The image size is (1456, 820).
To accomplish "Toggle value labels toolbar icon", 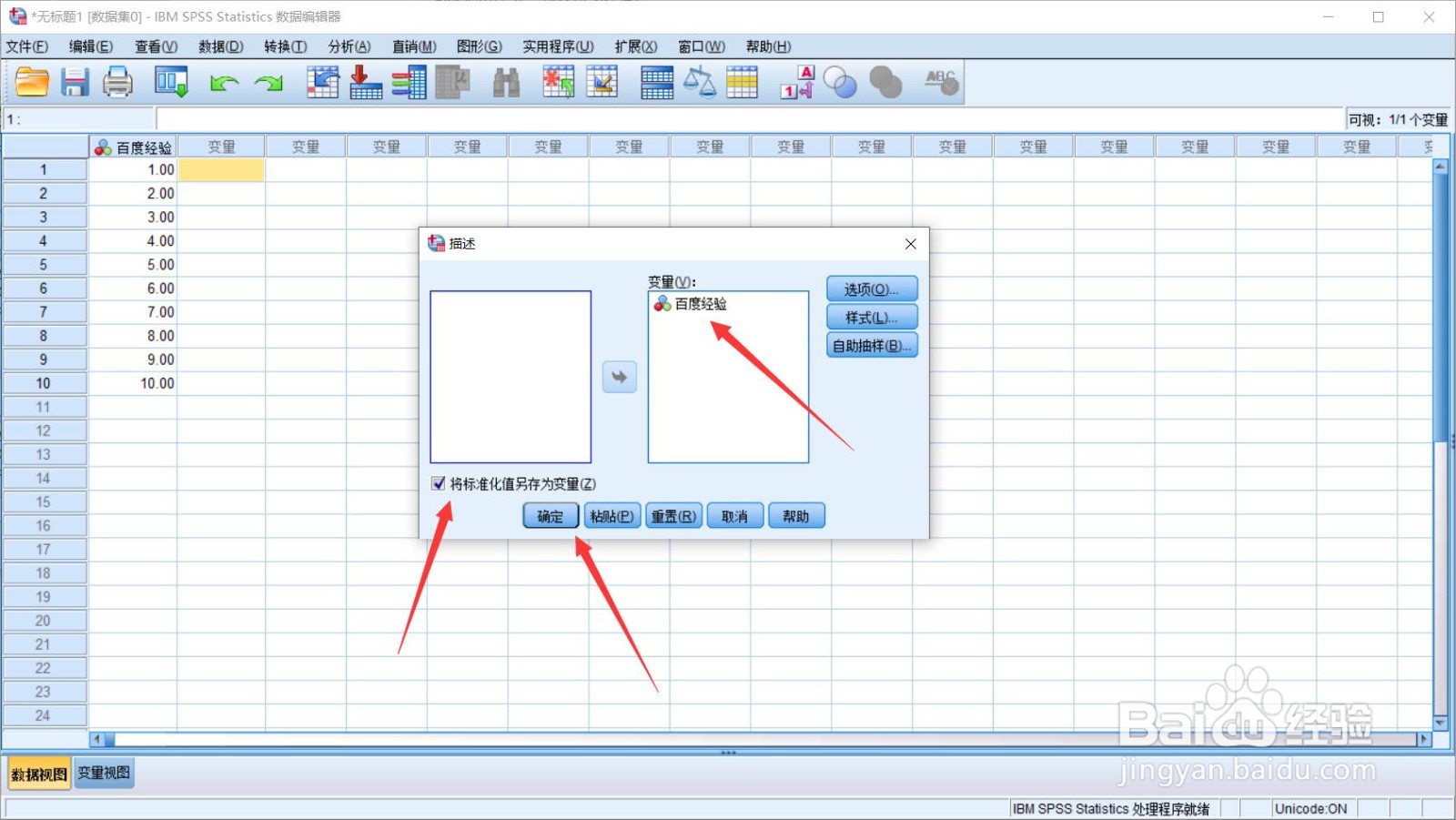I will pos(797,82).
